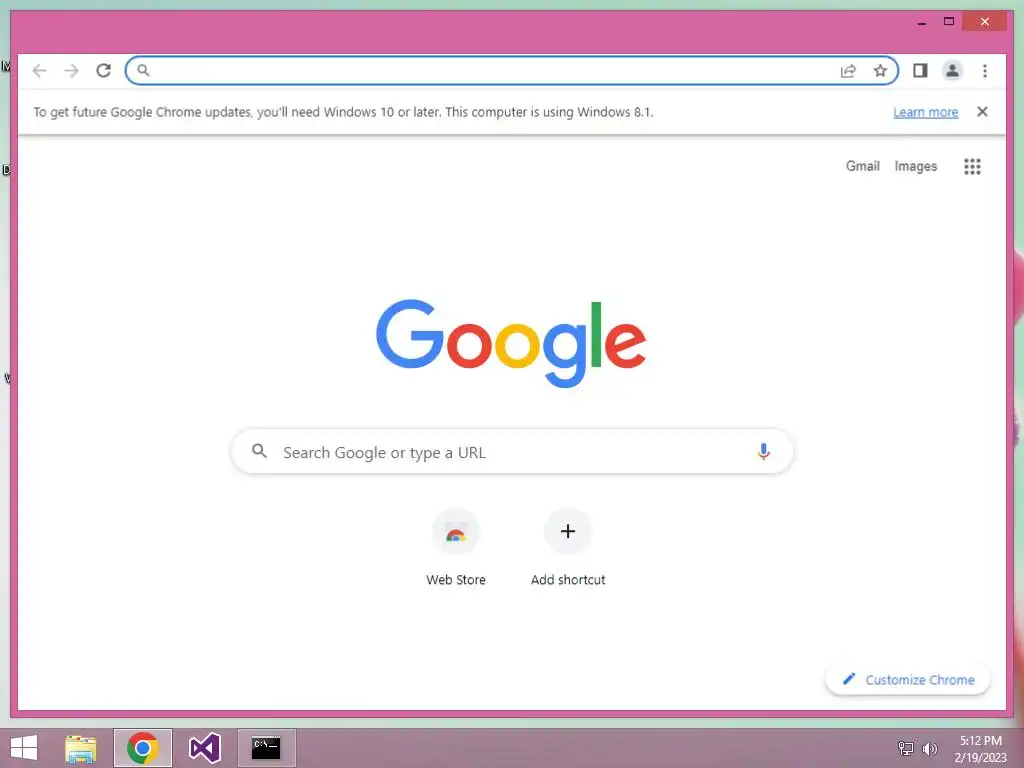Open the Google apps grid
The image size is (1024, 768).
coord(972,167)
